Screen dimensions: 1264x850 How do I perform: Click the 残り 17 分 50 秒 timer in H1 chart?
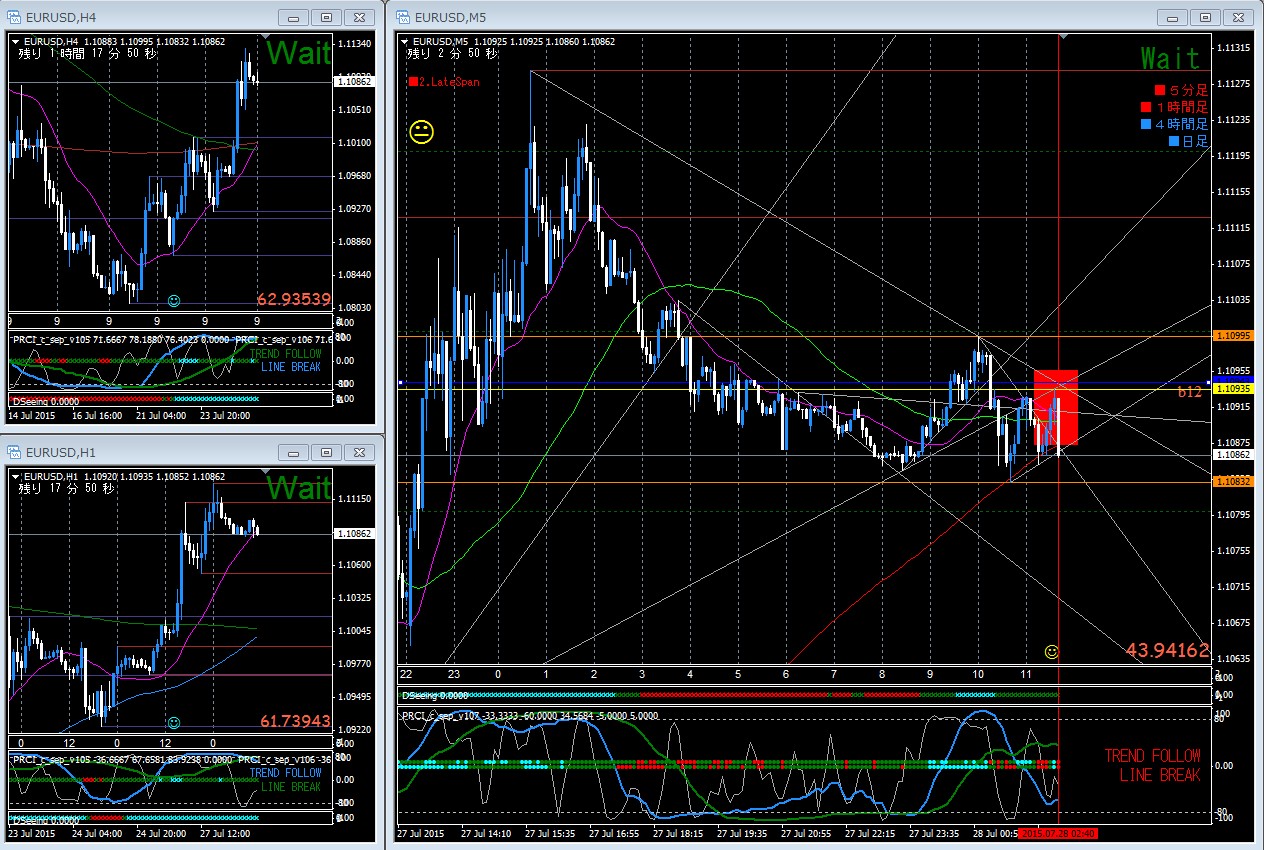pos(66,489)
